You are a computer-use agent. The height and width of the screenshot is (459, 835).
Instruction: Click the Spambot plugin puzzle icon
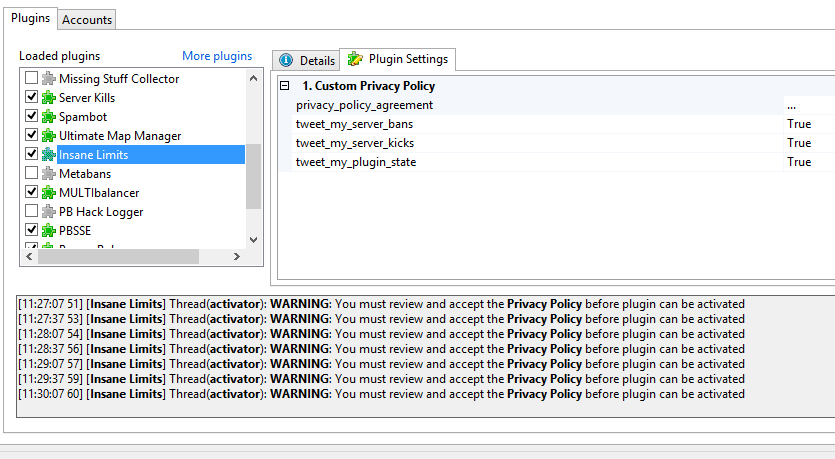[x=48, y=117]
